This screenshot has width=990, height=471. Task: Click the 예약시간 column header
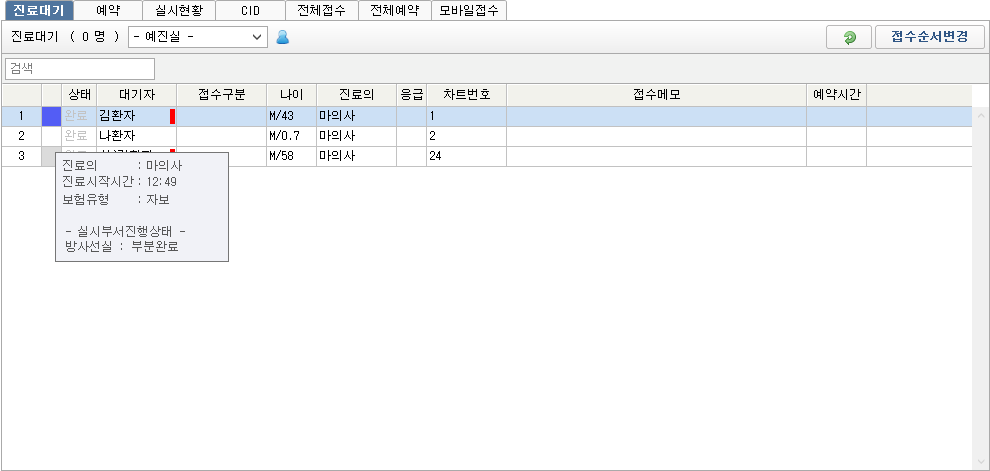point(836,95)
